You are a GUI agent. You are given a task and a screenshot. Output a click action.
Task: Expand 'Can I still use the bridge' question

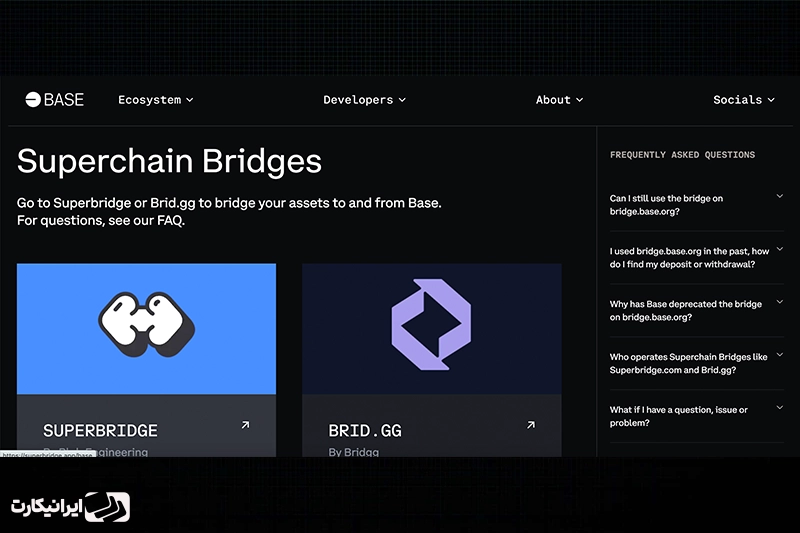[696, 205]
